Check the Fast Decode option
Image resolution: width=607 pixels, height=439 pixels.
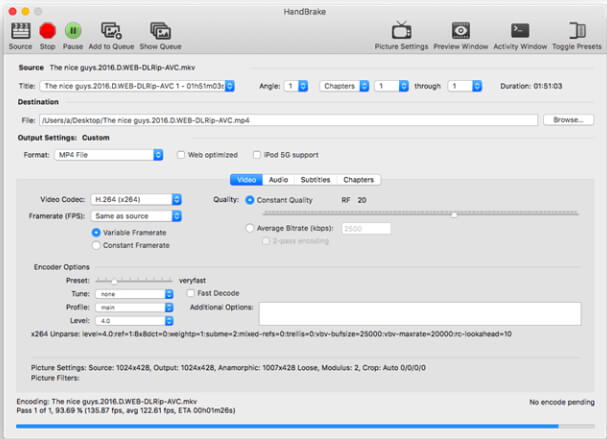(x=192, y=293)
